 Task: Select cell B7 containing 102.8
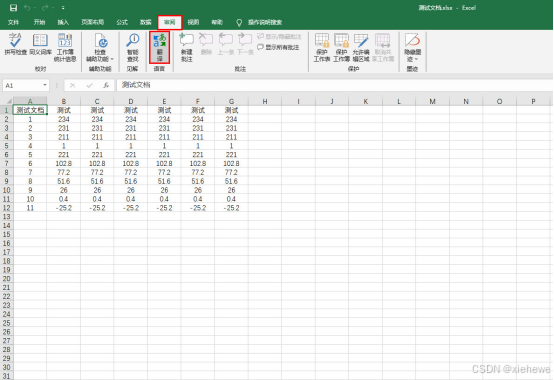click(64, 164)
